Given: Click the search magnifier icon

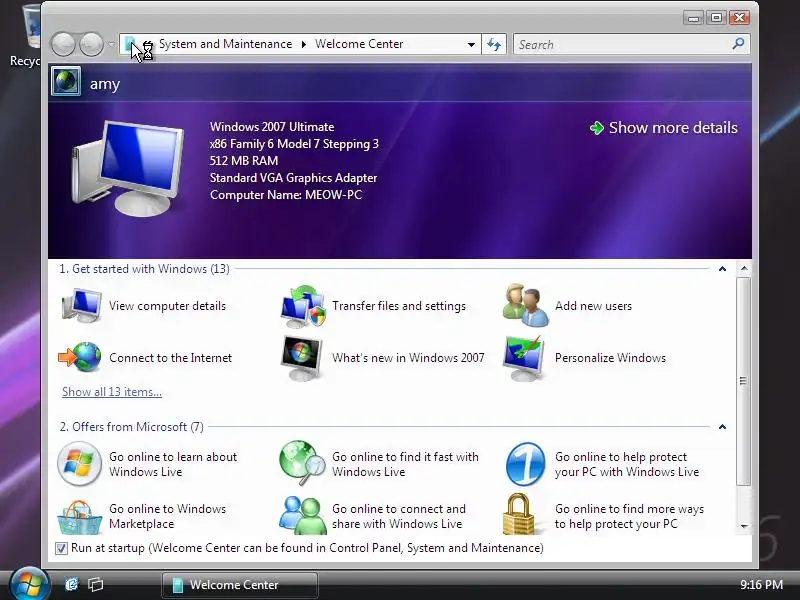Looking at the screenshot, I should (738, 44).
